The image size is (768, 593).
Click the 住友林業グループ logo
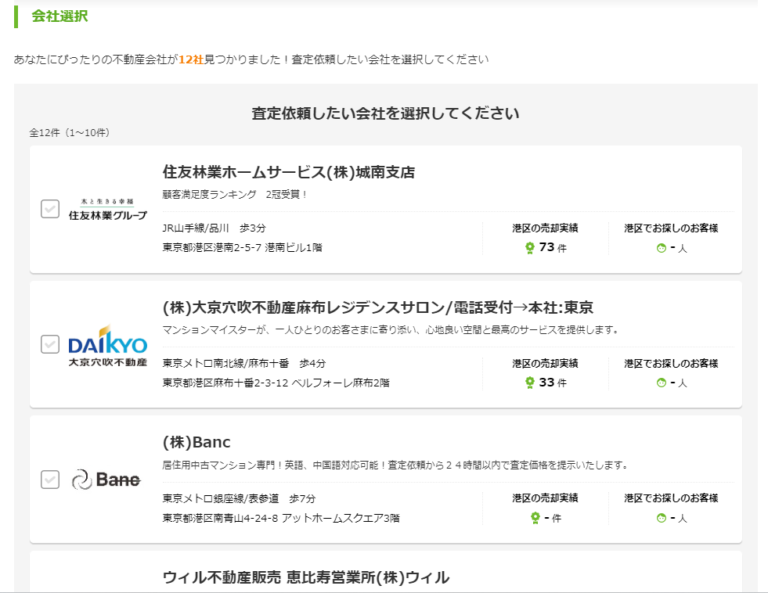108,209
